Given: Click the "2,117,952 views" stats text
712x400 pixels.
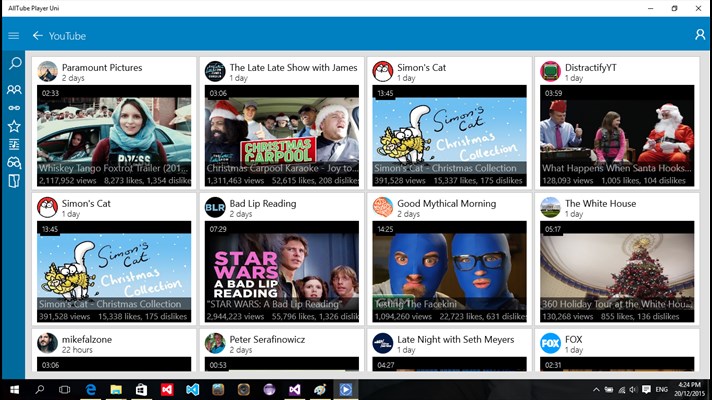Looking at the screenshot, I should click(x=68, y=180).
